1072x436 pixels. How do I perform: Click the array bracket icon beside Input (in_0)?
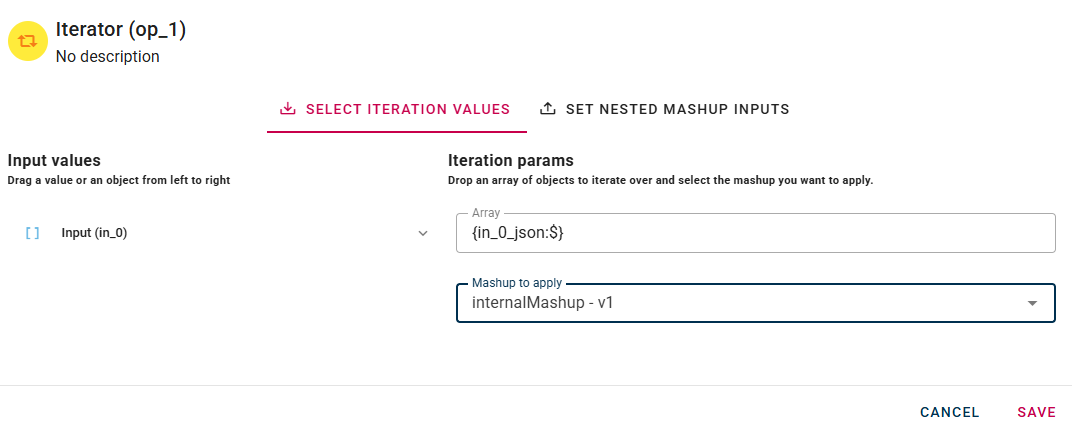point(32,233)
